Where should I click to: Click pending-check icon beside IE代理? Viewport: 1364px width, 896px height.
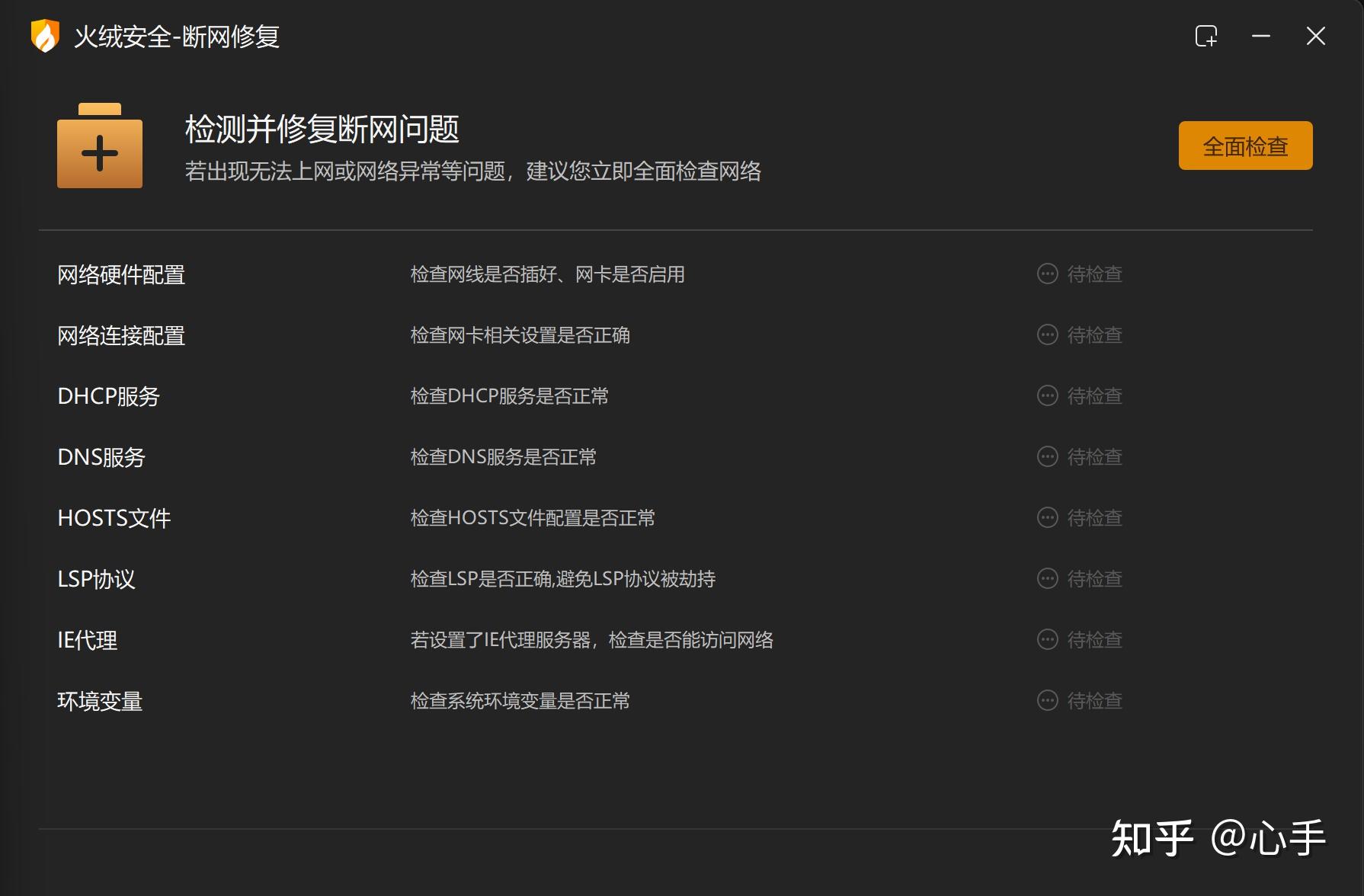pos(1048,639)
